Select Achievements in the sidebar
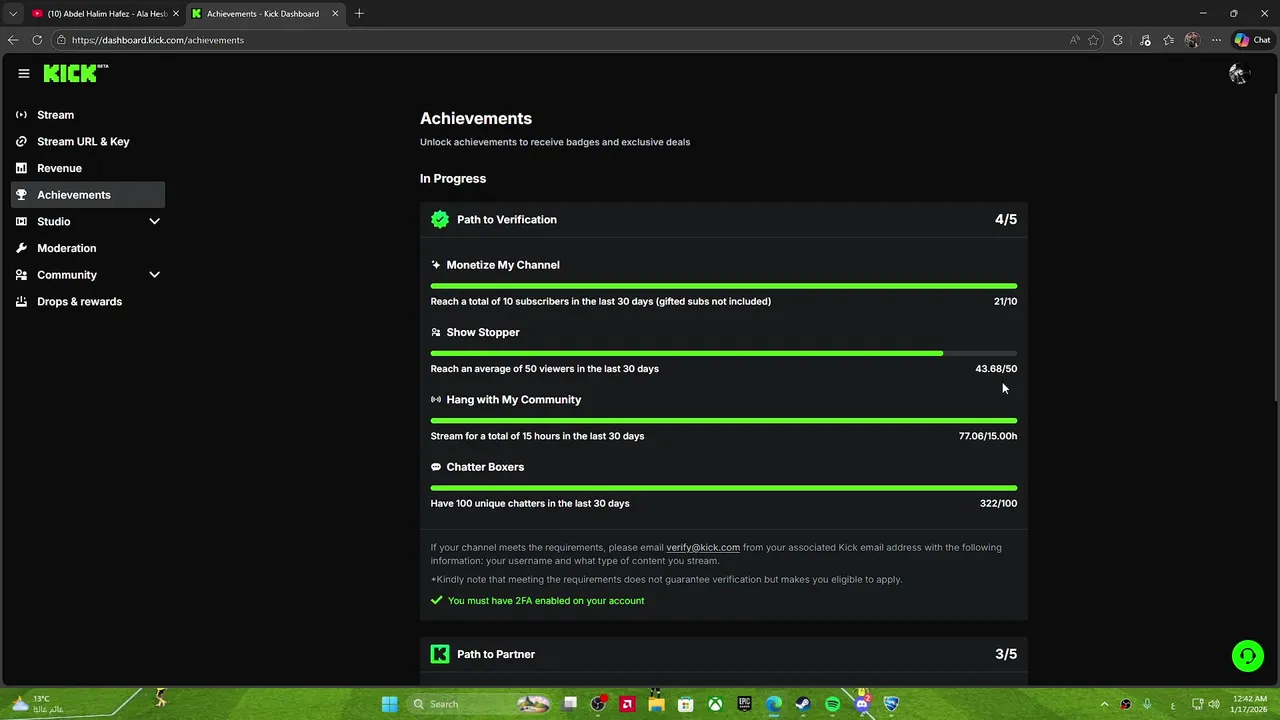The width and height of the screenshot is (1280, 720). (x=88, y=195)
